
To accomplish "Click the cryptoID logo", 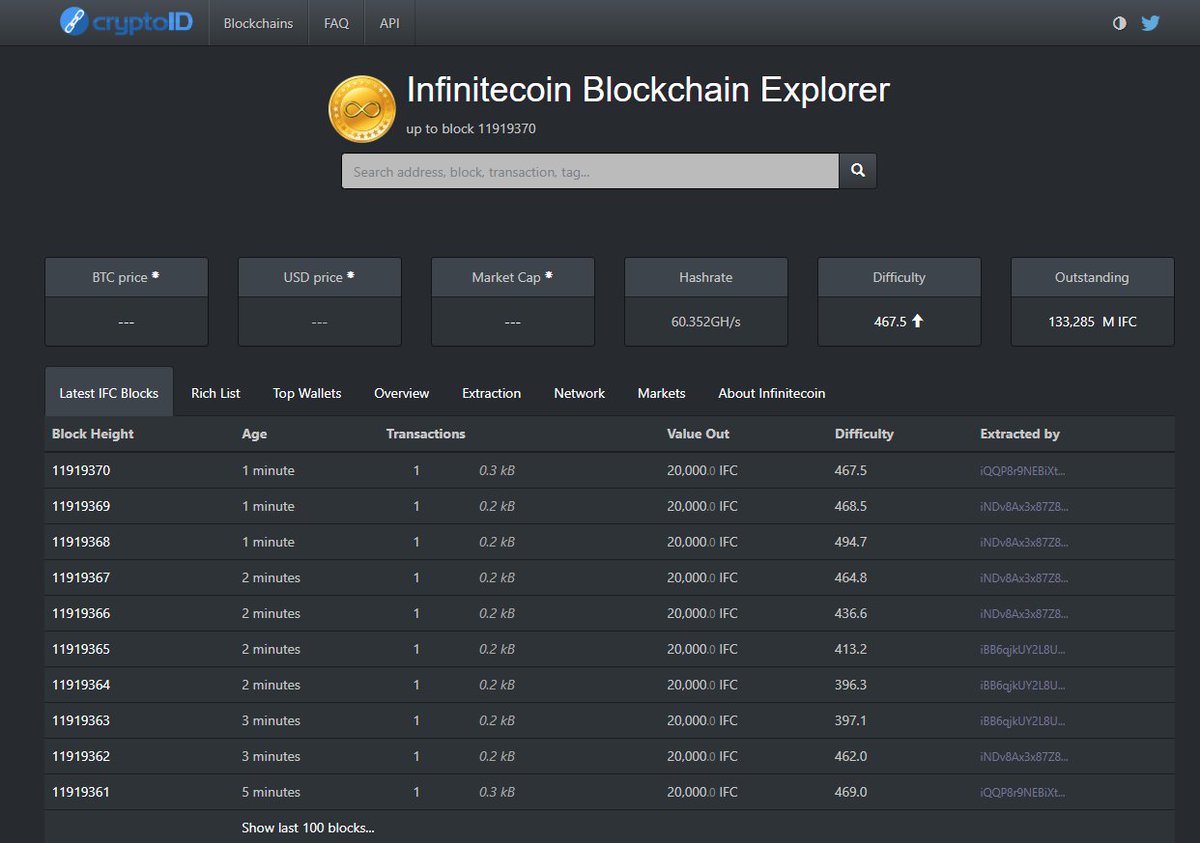I will 126,21.
